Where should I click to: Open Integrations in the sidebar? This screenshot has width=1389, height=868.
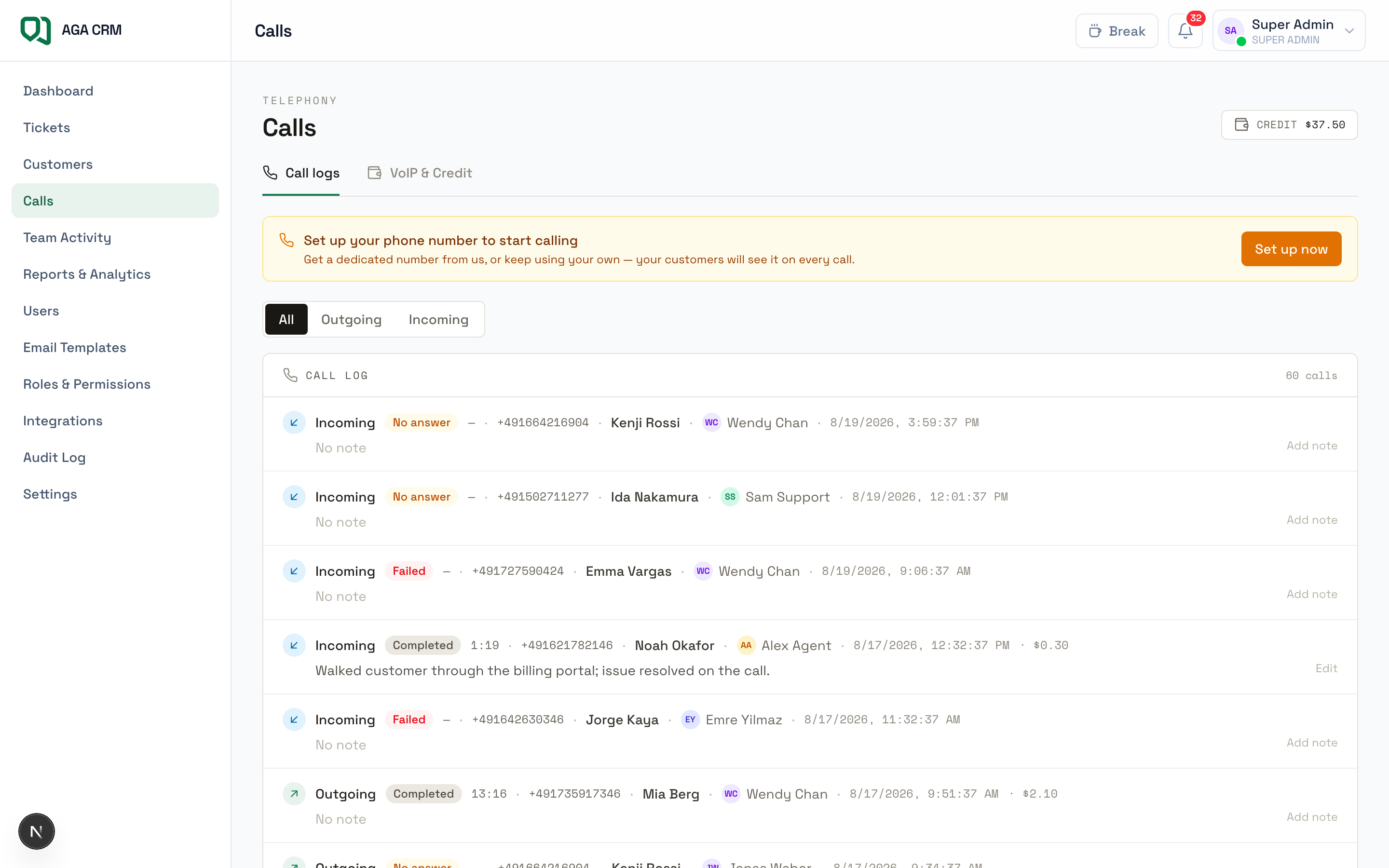(115, 421)
